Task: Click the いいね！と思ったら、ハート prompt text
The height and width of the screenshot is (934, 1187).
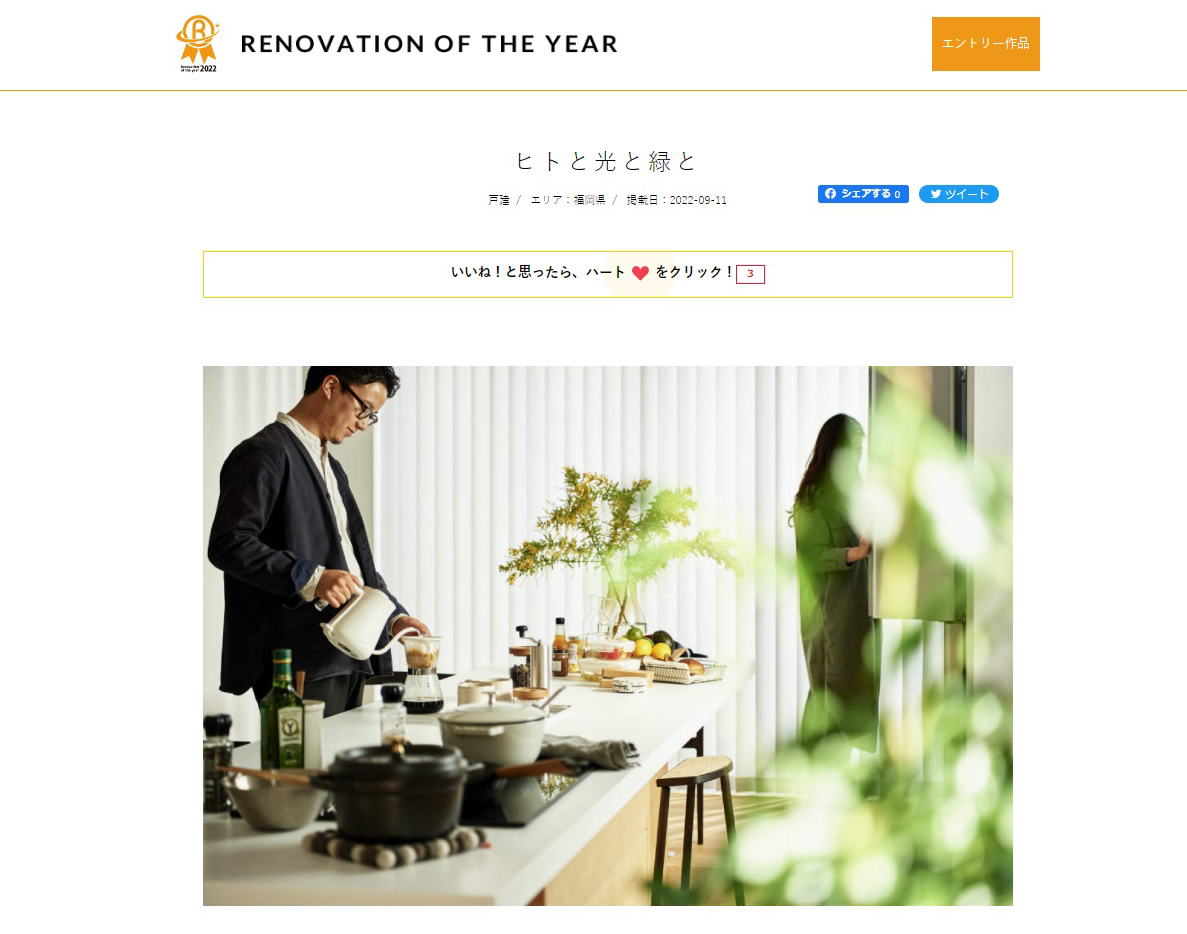Action: pos(538,272)
